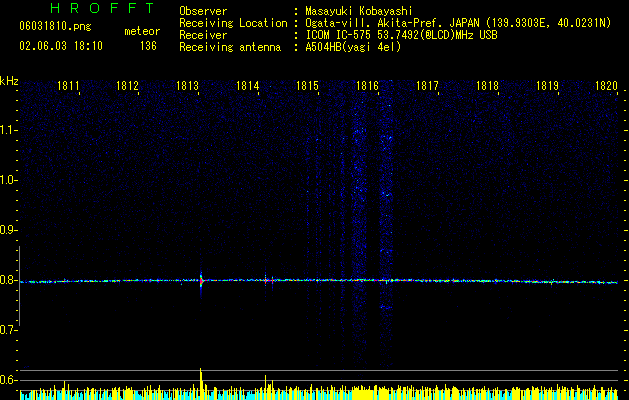
Task: Select the observer name Masayuki Kobayashi
Action: 359,11
